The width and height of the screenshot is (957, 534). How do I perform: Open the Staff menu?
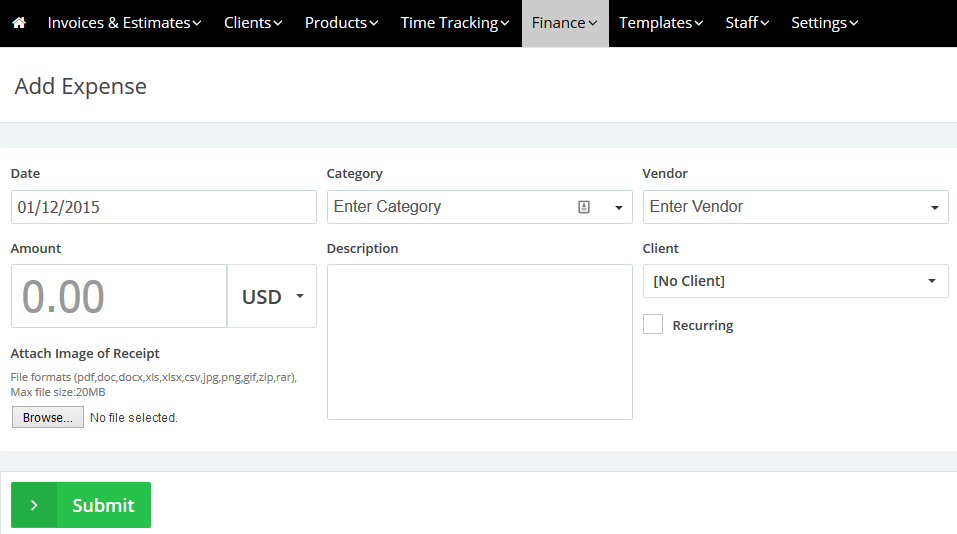pyautogui.click(x=747, y=23)
